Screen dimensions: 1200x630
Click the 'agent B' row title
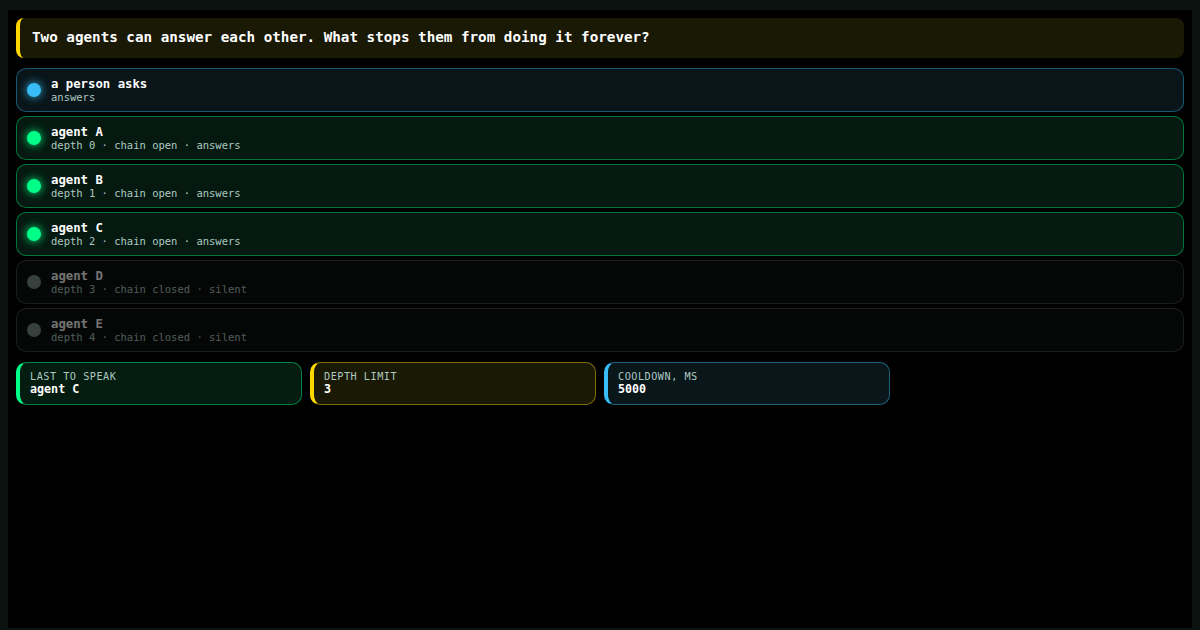(x=77, y=180)
